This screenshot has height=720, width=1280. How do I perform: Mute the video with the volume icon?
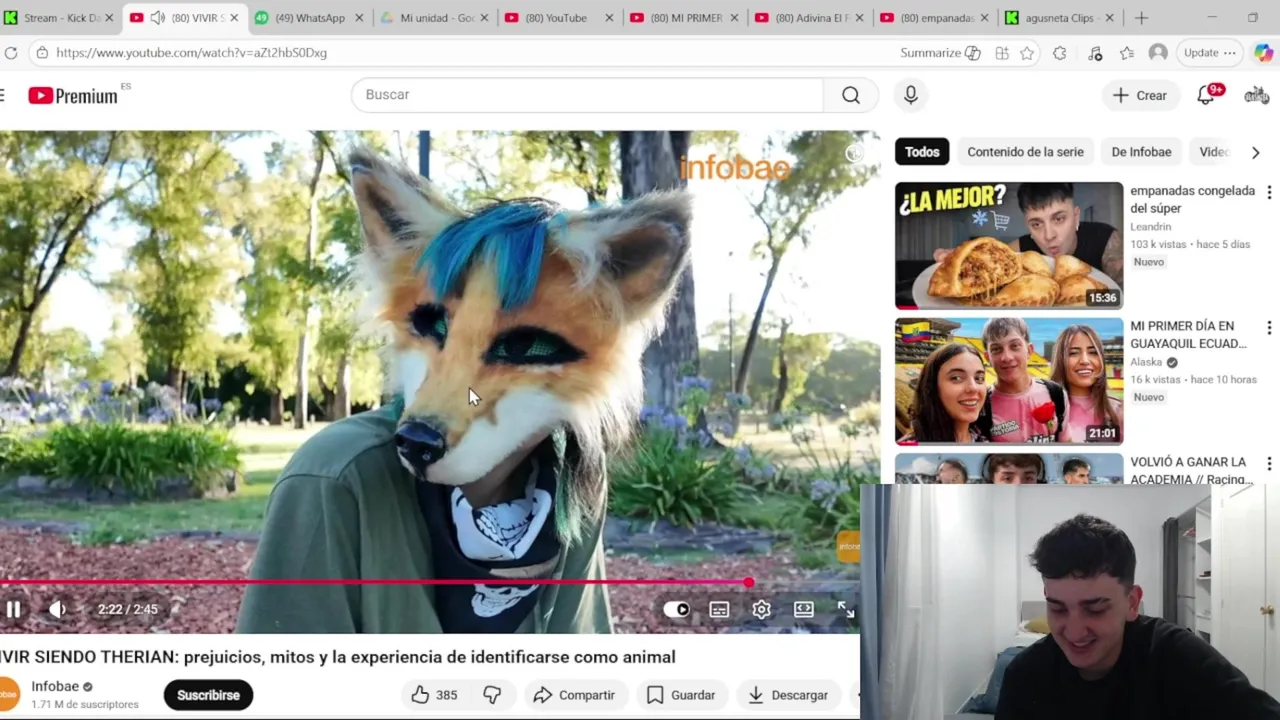point(58,609)
